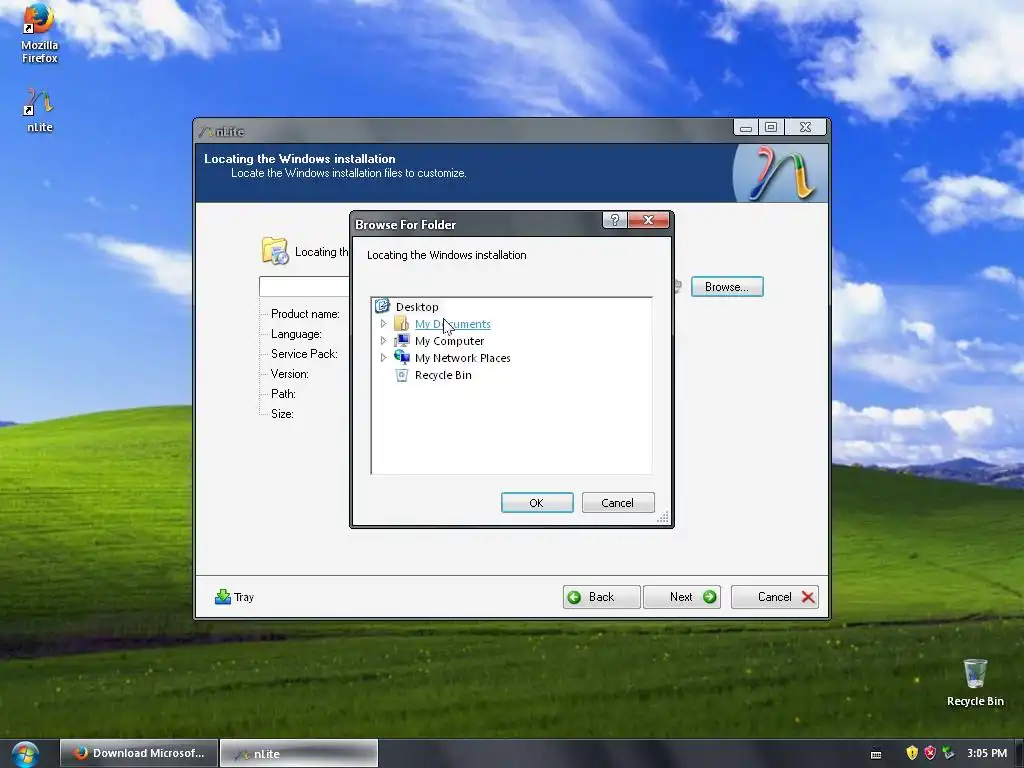Cancel the Browse For Folder dialog
The image size is (1024, 768).
tap(618, 503)
